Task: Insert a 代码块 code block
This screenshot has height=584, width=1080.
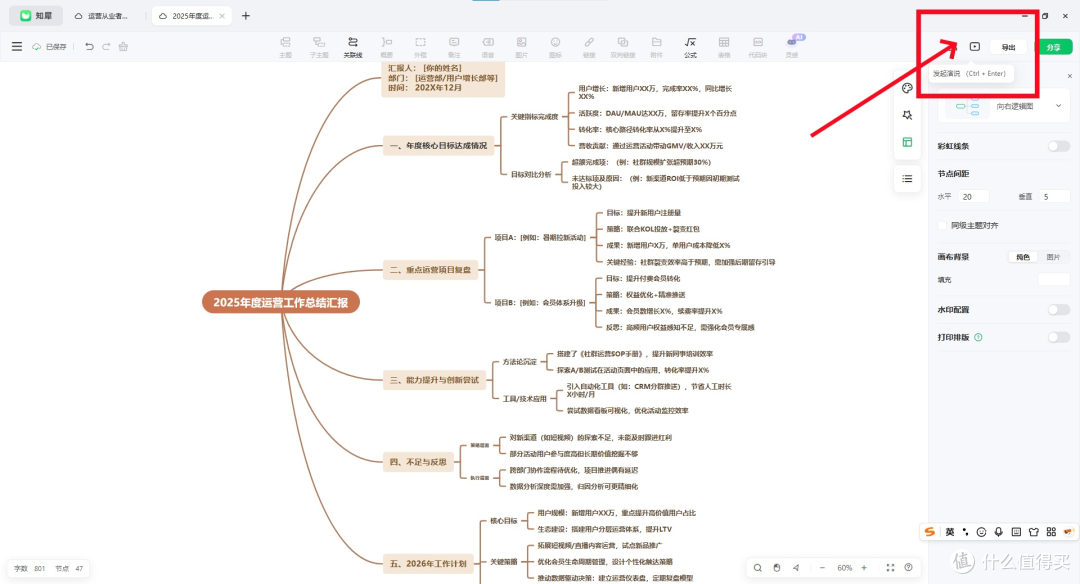Action: pyautogui.click(x=758, y=47)
